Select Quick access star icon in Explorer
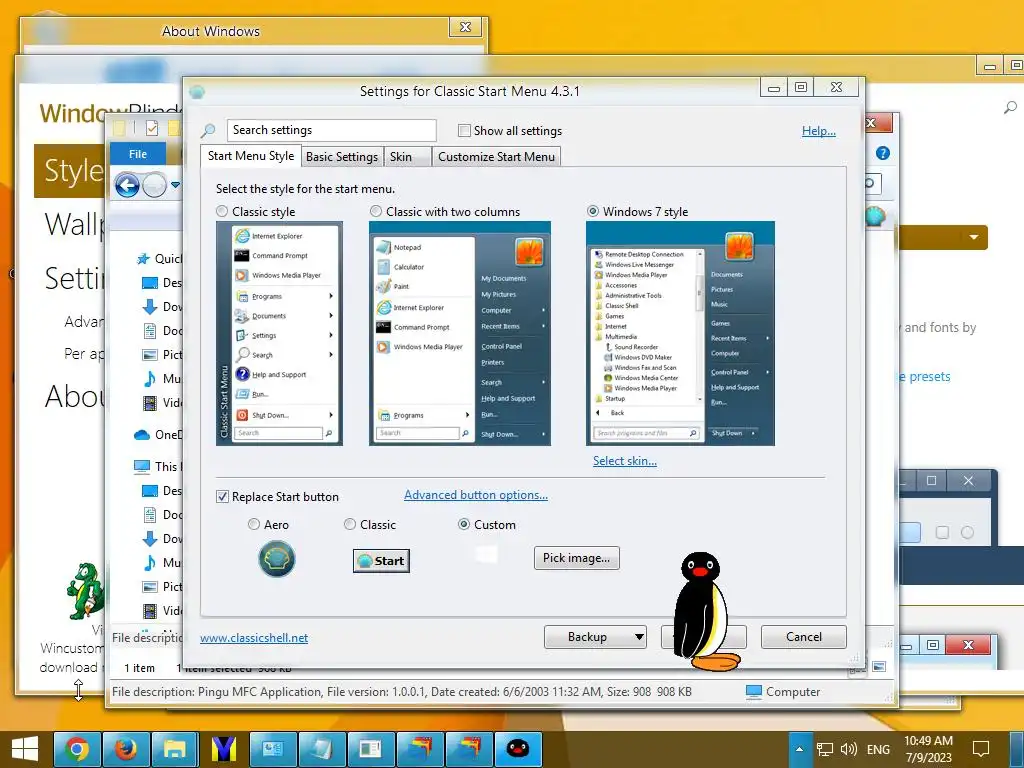1024x768 pixels. point(143,259)
